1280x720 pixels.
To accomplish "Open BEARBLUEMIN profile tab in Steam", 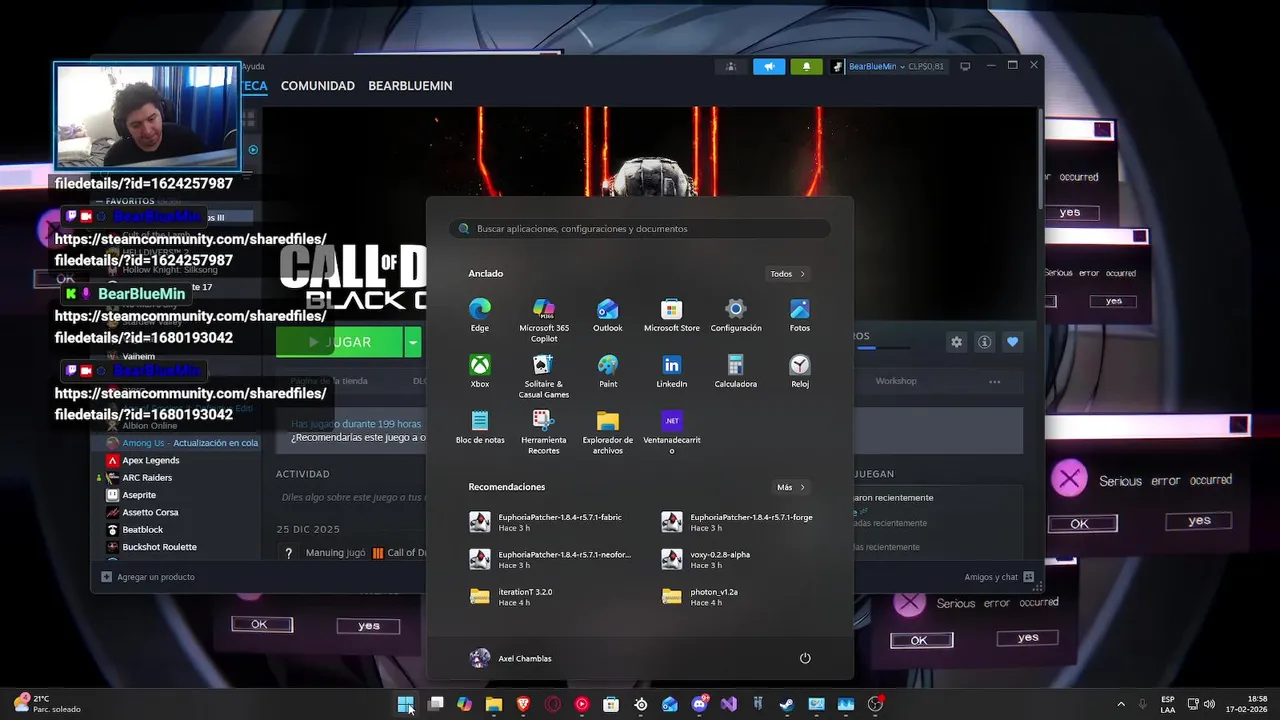I will [x=410, y=86].
